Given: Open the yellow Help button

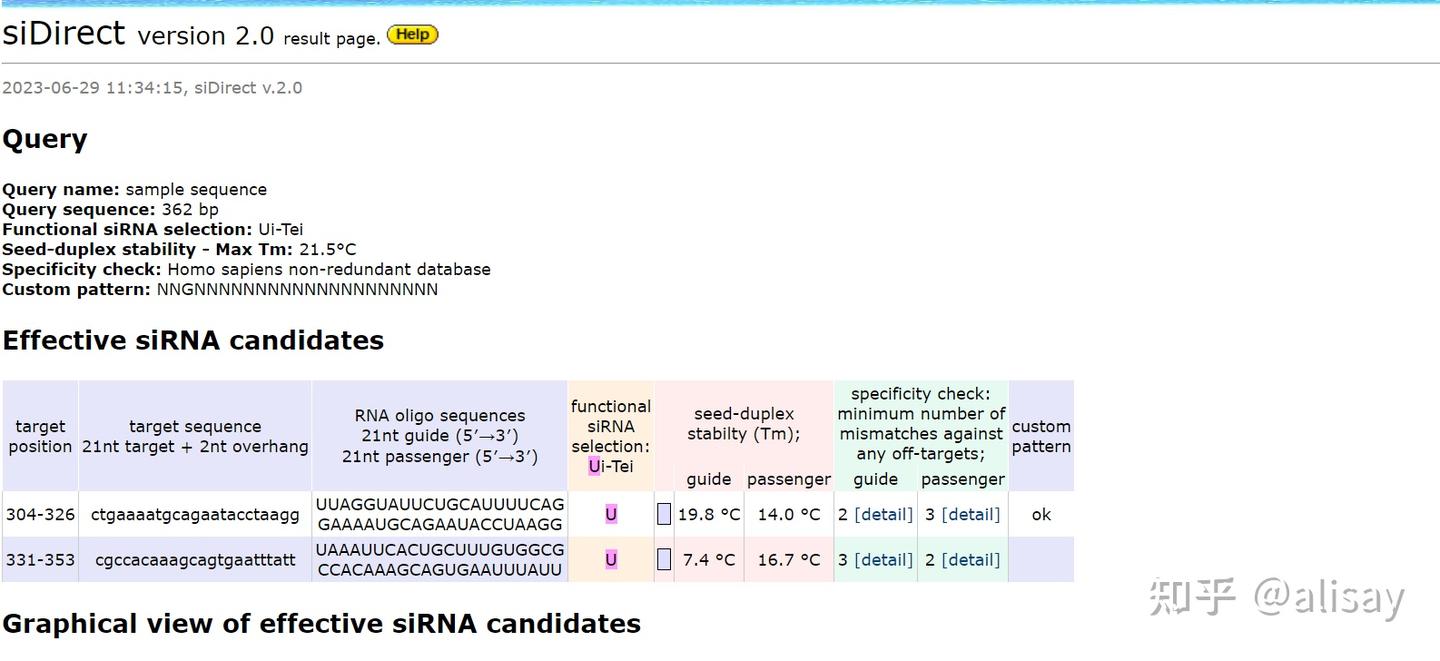Looking at the screenshot, I should pos(412,35).
